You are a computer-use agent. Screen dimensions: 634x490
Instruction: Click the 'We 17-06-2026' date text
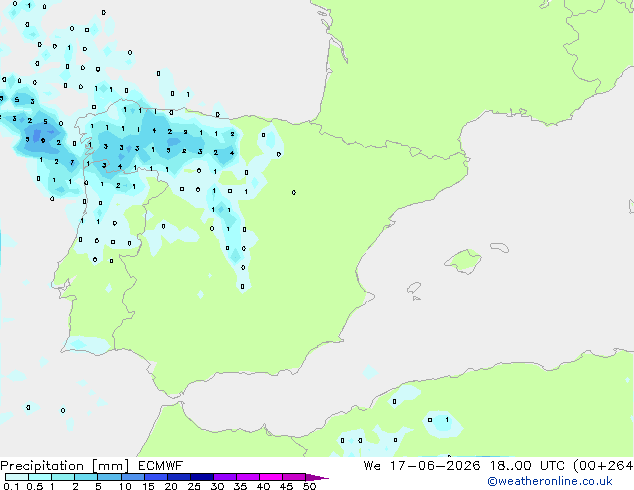tap(422, 465)
